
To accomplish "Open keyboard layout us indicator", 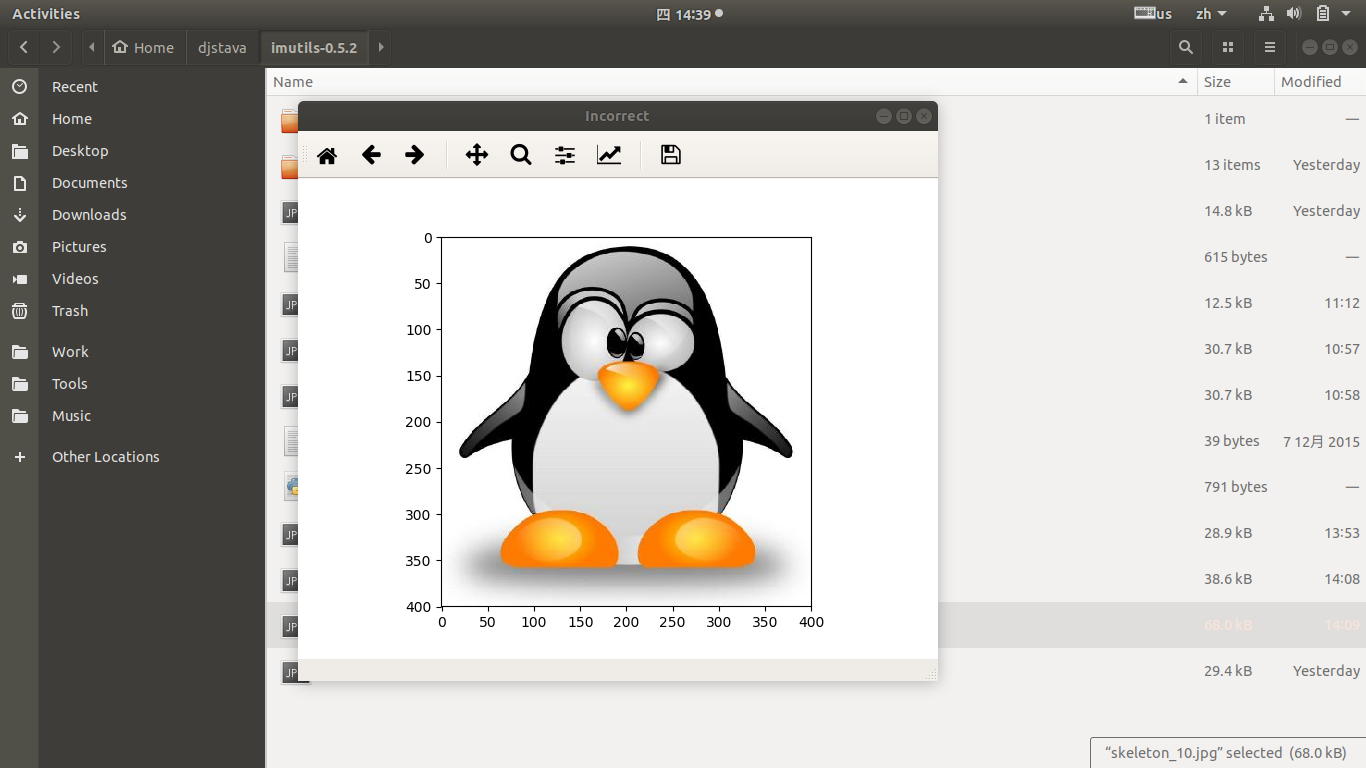I will click(1153, 14).
